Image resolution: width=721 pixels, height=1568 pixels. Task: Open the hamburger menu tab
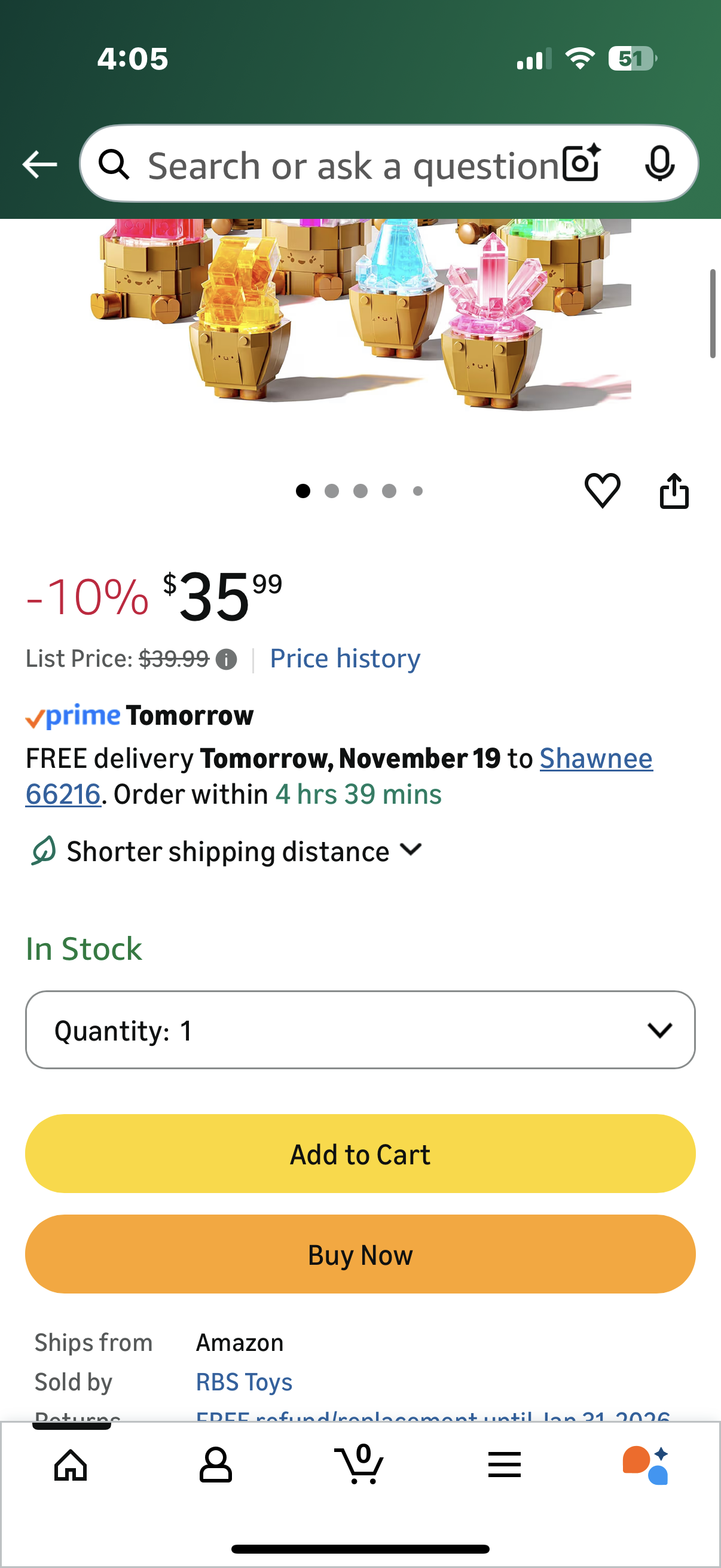click(x=504, y=1464)
